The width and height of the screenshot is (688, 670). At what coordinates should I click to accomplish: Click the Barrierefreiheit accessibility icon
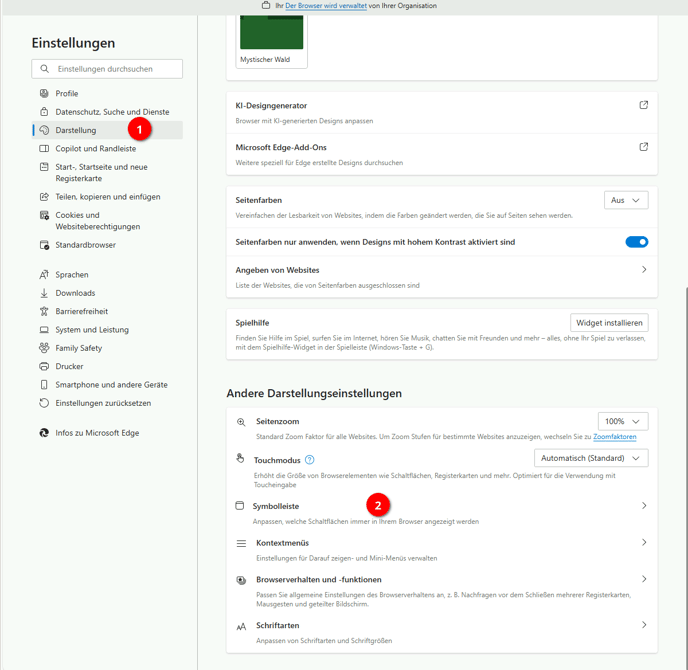point(44,312)
